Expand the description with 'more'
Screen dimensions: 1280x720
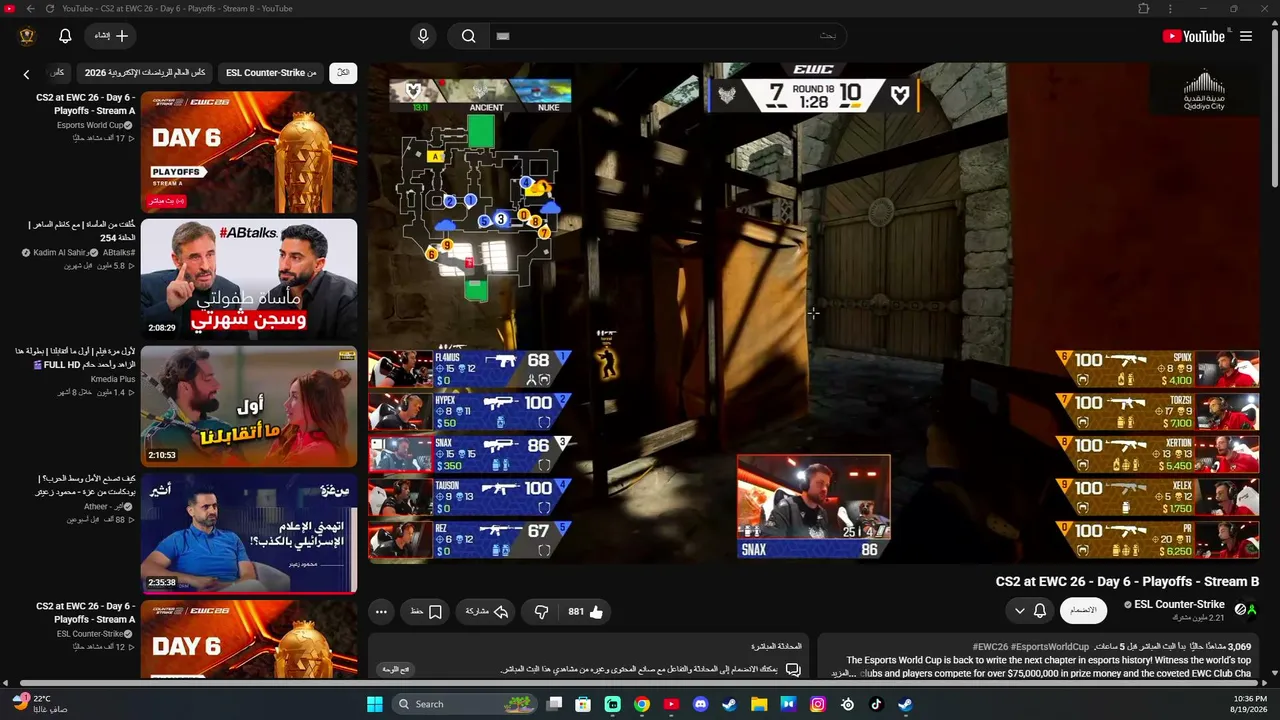[x=842, y=673]
